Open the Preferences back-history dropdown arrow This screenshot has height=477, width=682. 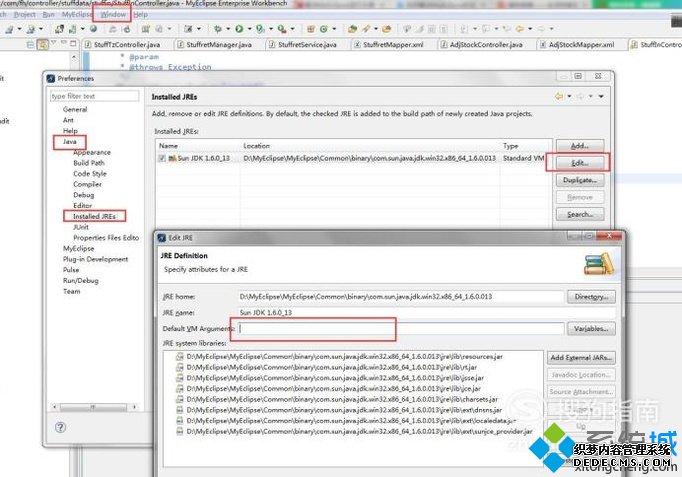(x=569, y=97)
